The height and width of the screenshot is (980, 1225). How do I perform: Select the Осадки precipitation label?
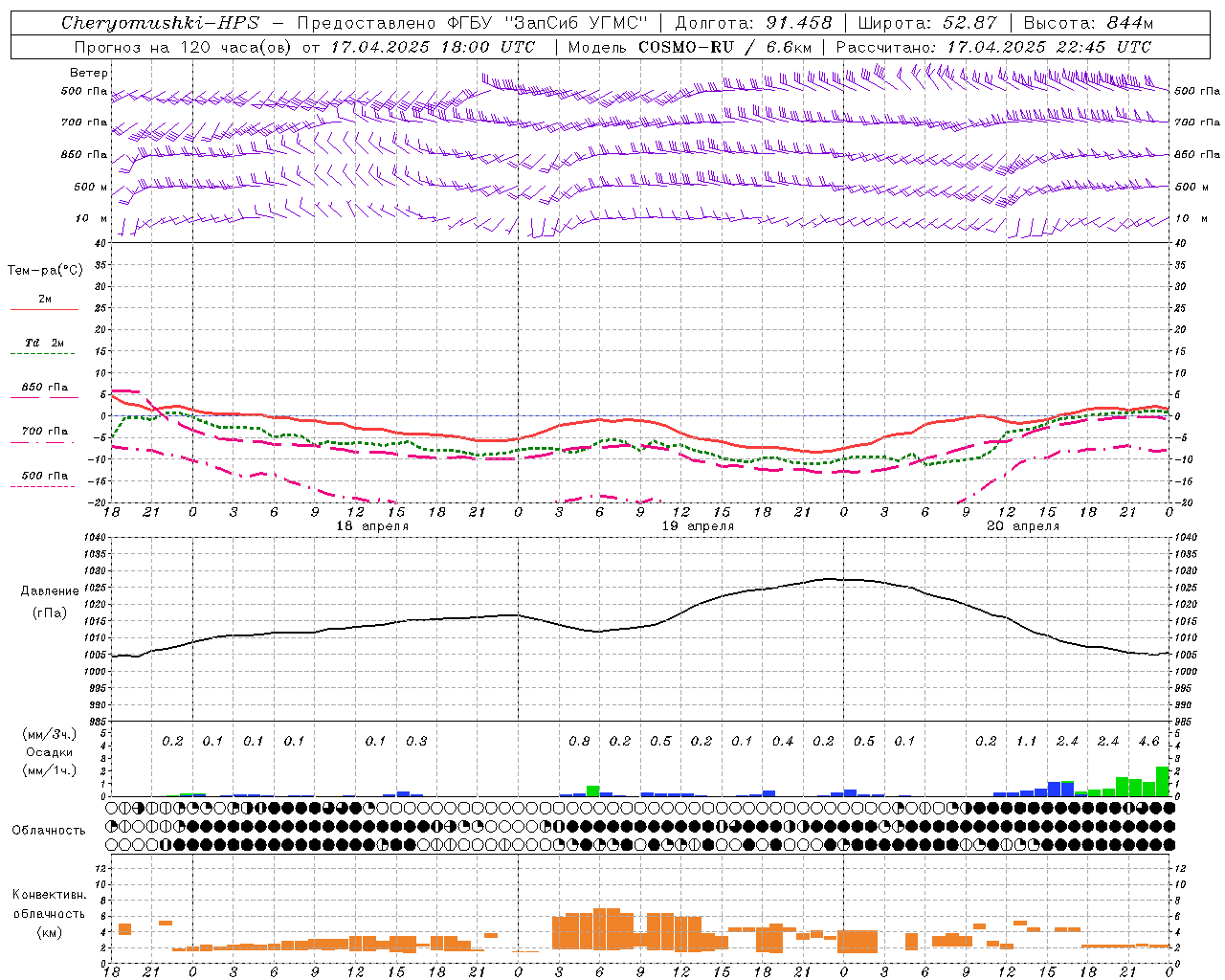point(49,752)
